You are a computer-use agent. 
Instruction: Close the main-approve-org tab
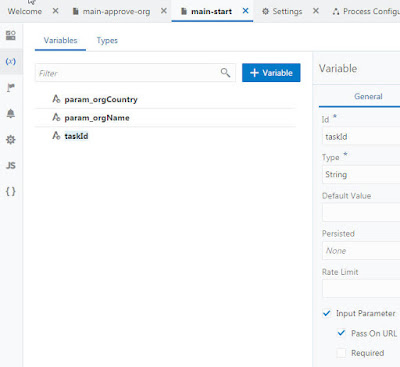(164, 11)
